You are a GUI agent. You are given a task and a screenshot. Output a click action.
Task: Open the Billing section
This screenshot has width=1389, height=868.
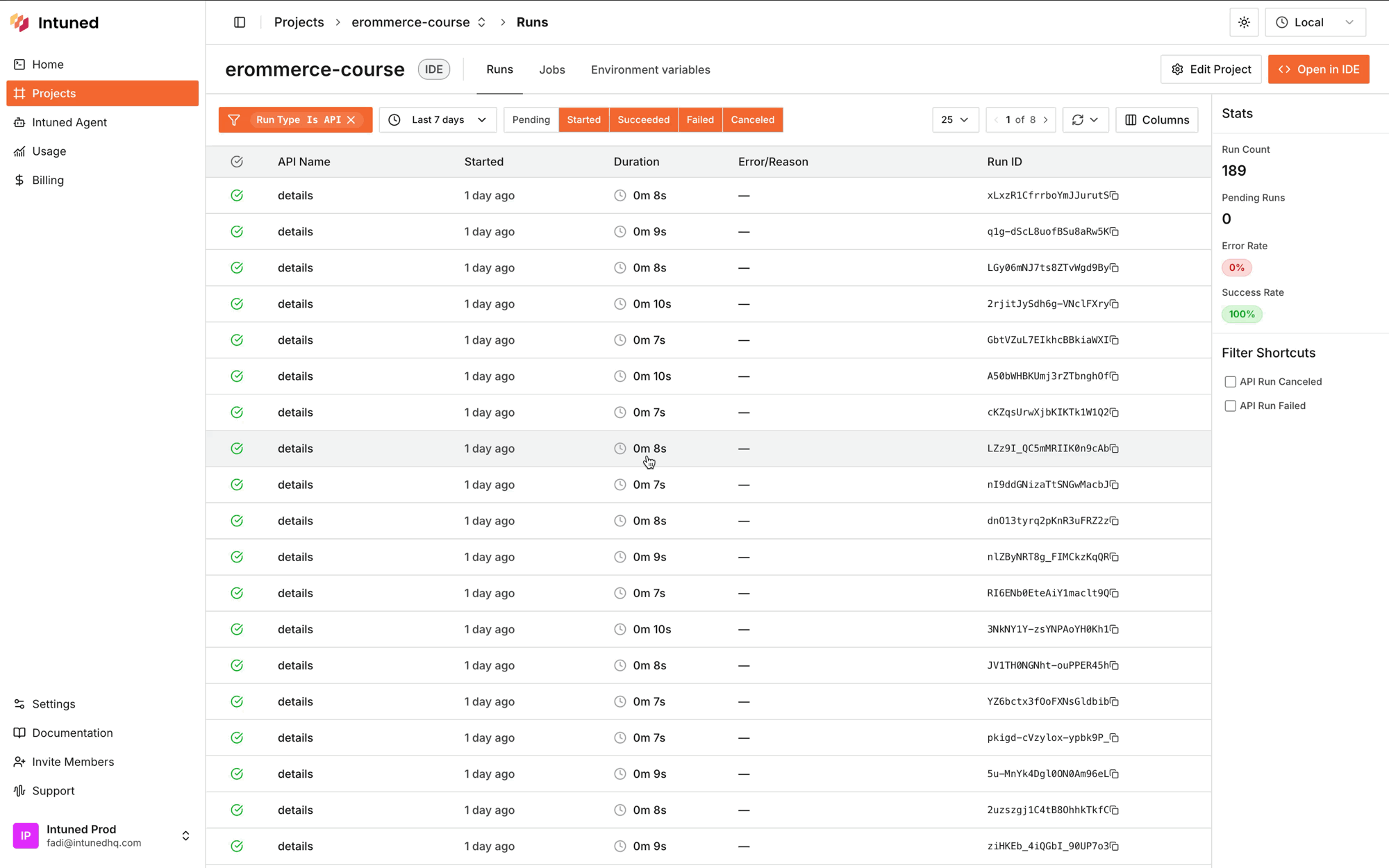point(47,180)
